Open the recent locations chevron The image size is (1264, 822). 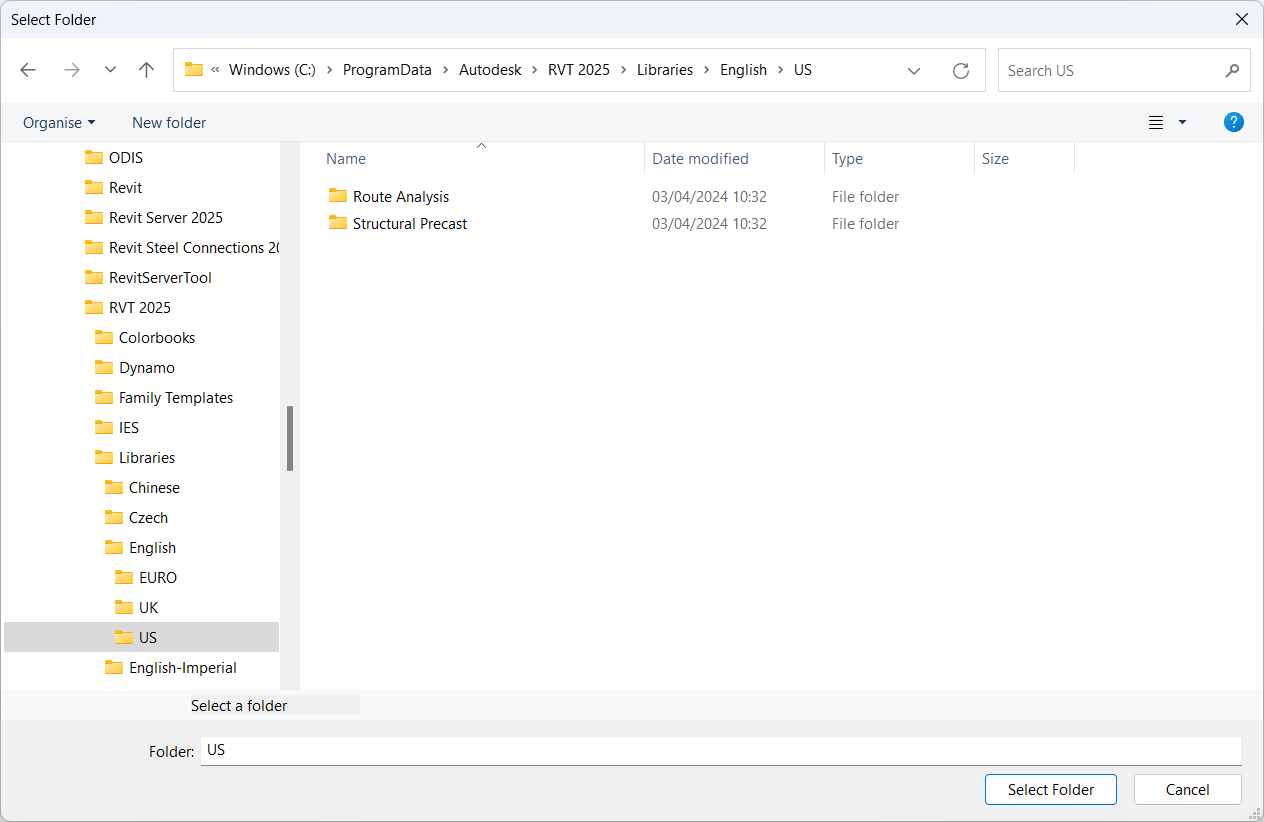(110, 70)
